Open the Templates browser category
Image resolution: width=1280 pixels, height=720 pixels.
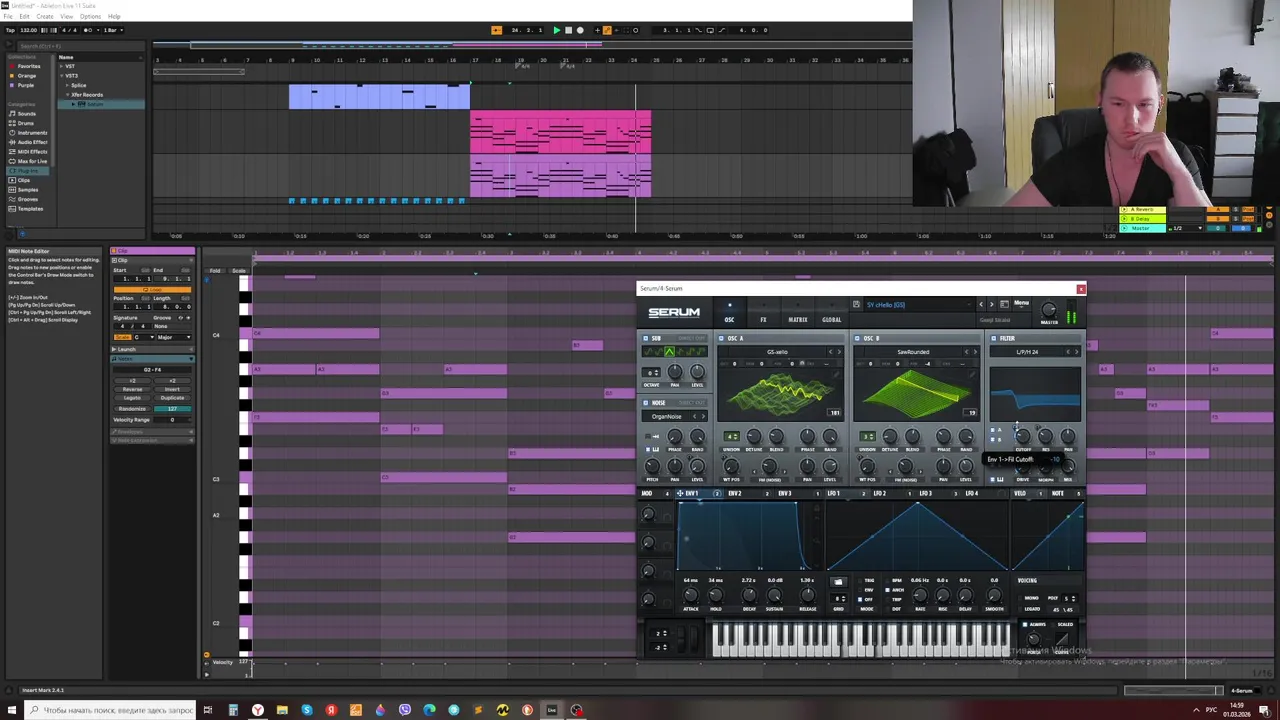[30, 209]
